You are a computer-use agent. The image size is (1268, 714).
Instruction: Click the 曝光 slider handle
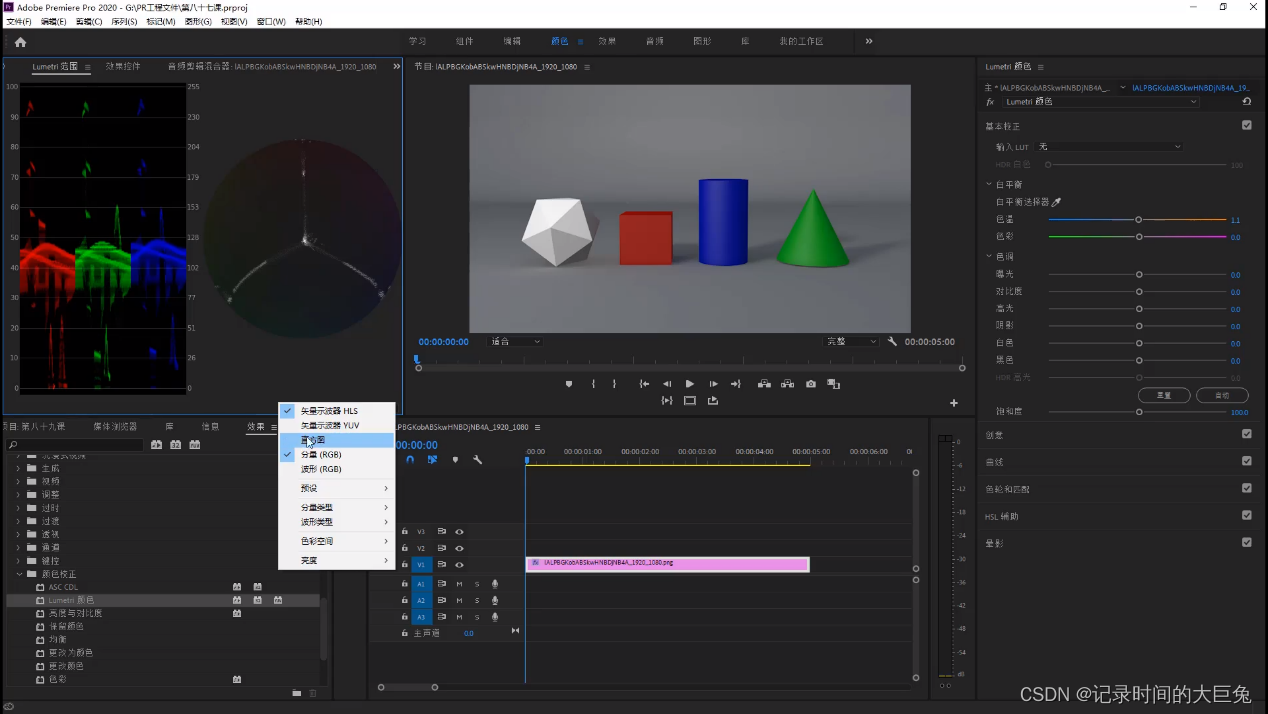(x=1139, y=274)
